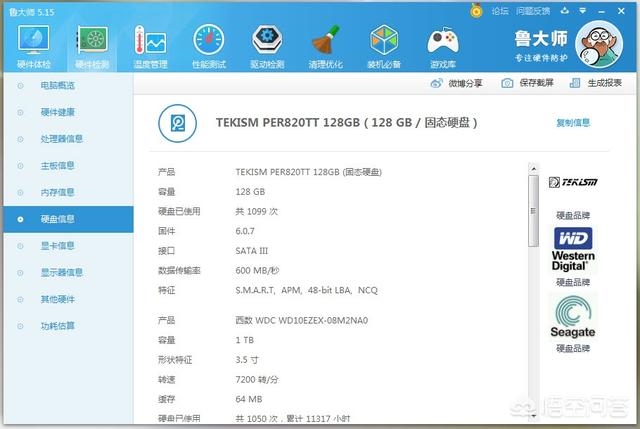Click the form factor value 3.5 寸
Viewport: 640px width, 429px height.
pyautogui.click(x=247, y=360)
